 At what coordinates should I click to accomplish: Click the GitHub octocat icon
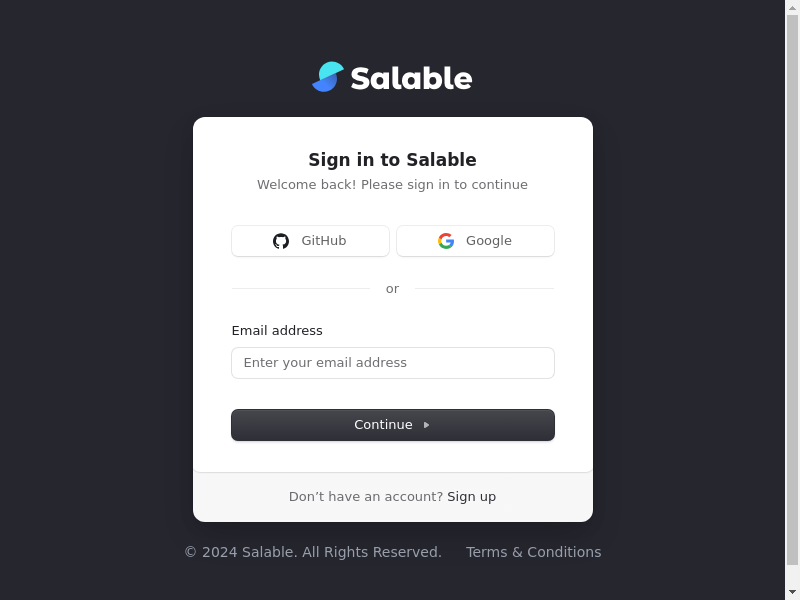pyautogui.click(x=281, y=241)
